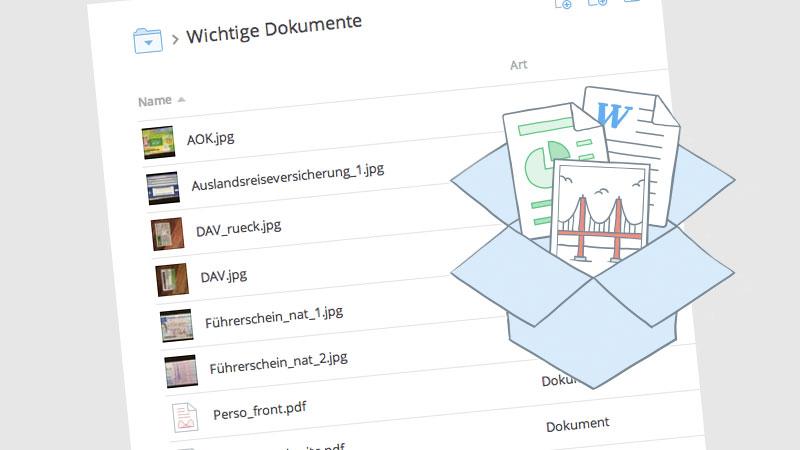This screenshot has height=450, width=800.
Task: Select the DAV_rueck.jpg file name
Action: coord(238,228)
